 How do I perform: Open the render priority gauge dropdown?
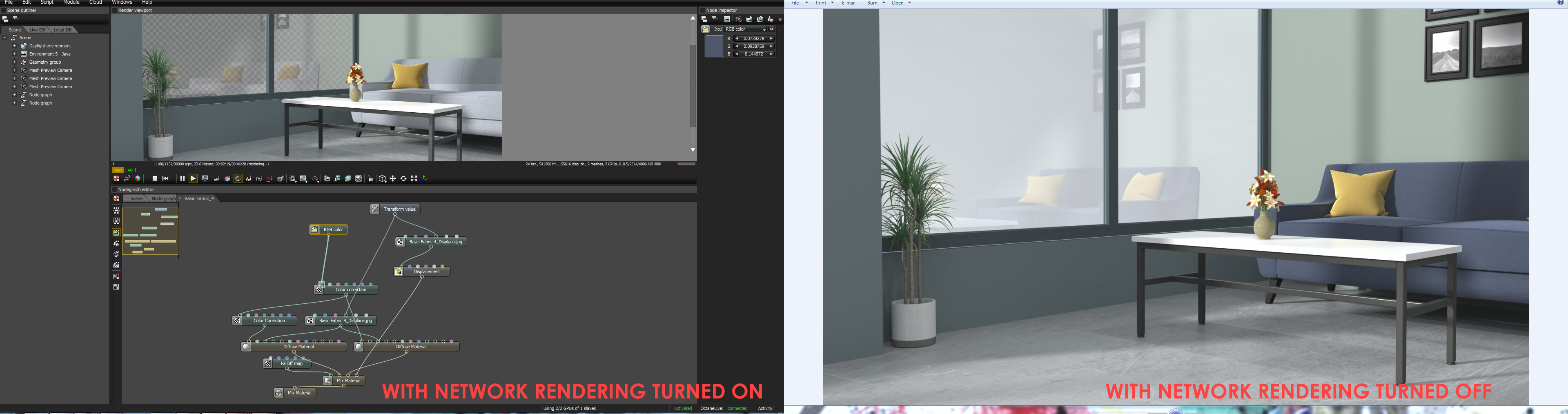[315, 178]
